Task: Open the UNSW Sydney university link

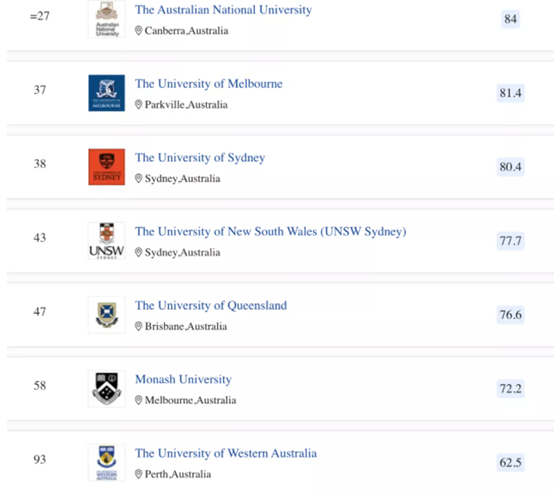Action: pos(271,232)
